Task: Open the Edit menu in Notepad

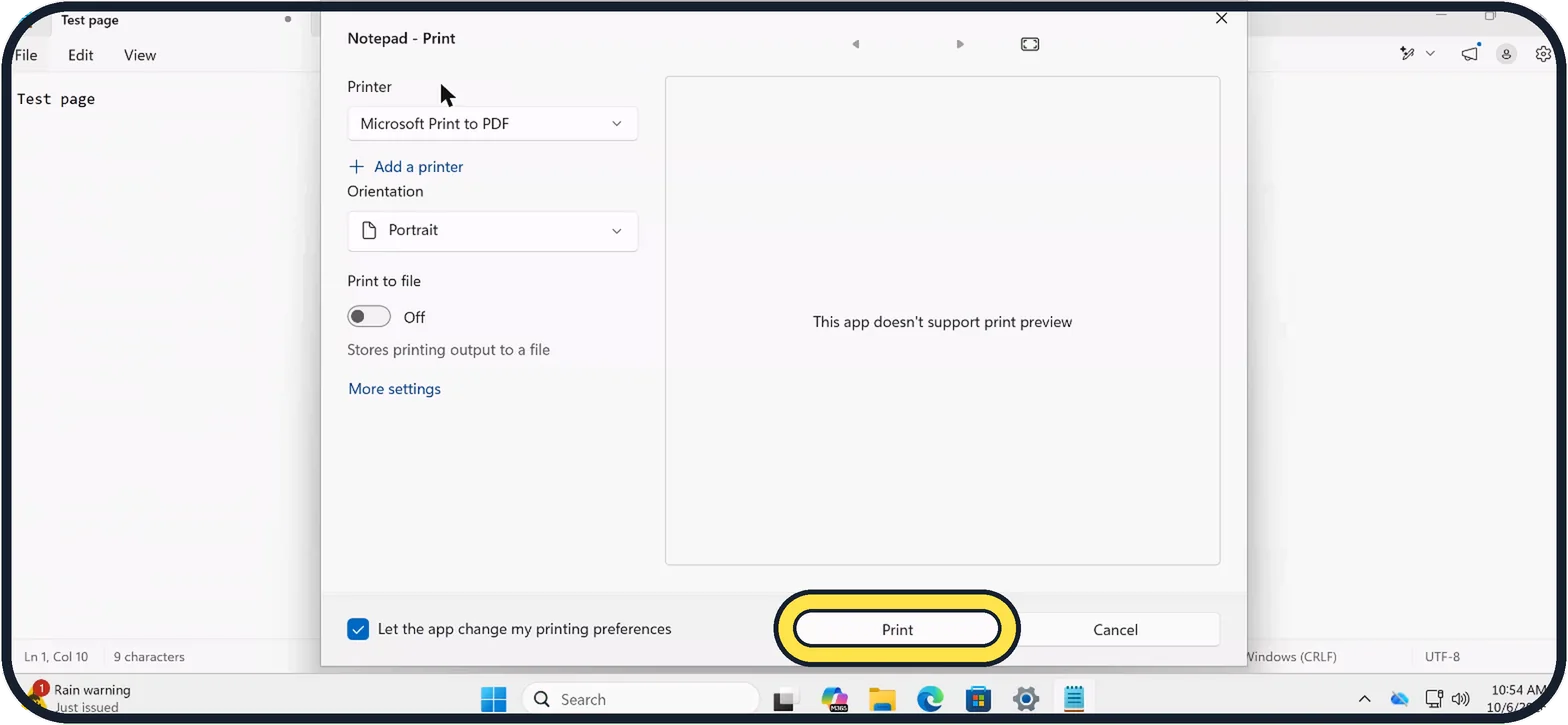Action: (81, 55)
